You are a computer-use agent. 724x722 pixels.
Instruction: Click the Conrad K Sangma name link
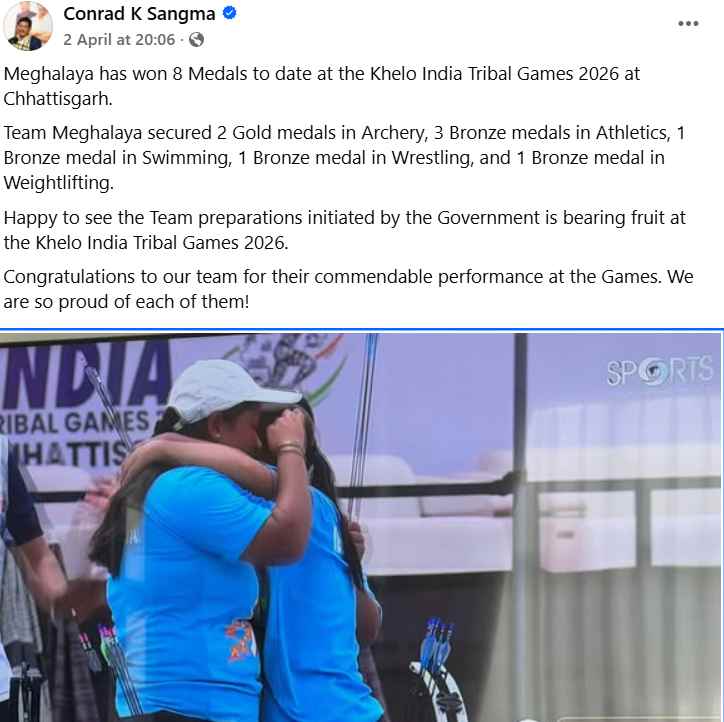pos(139,14)
